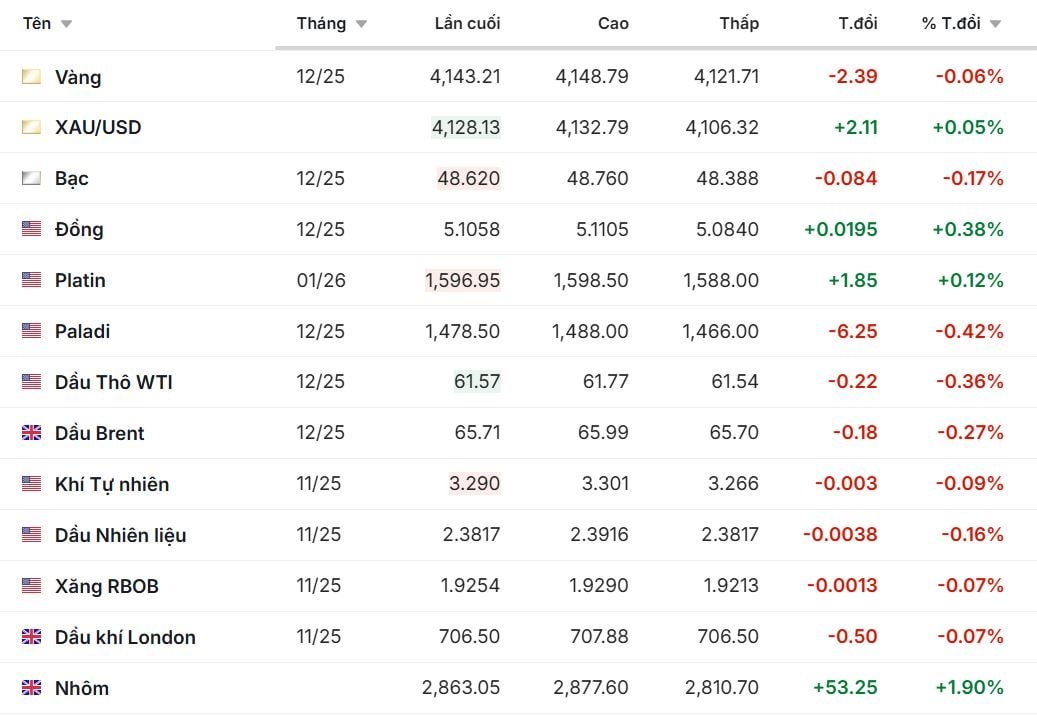
Task: Click the UK flag beside Dầu khí London
Action: click(x=32, y=638)
